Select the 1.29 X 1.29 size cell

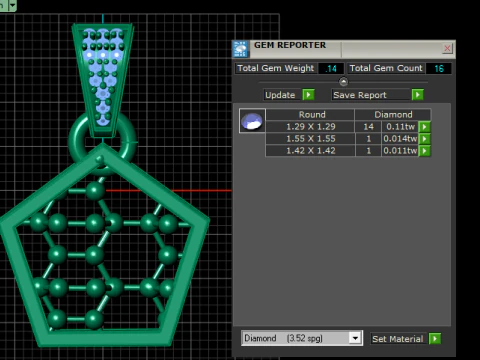point(311,127)
